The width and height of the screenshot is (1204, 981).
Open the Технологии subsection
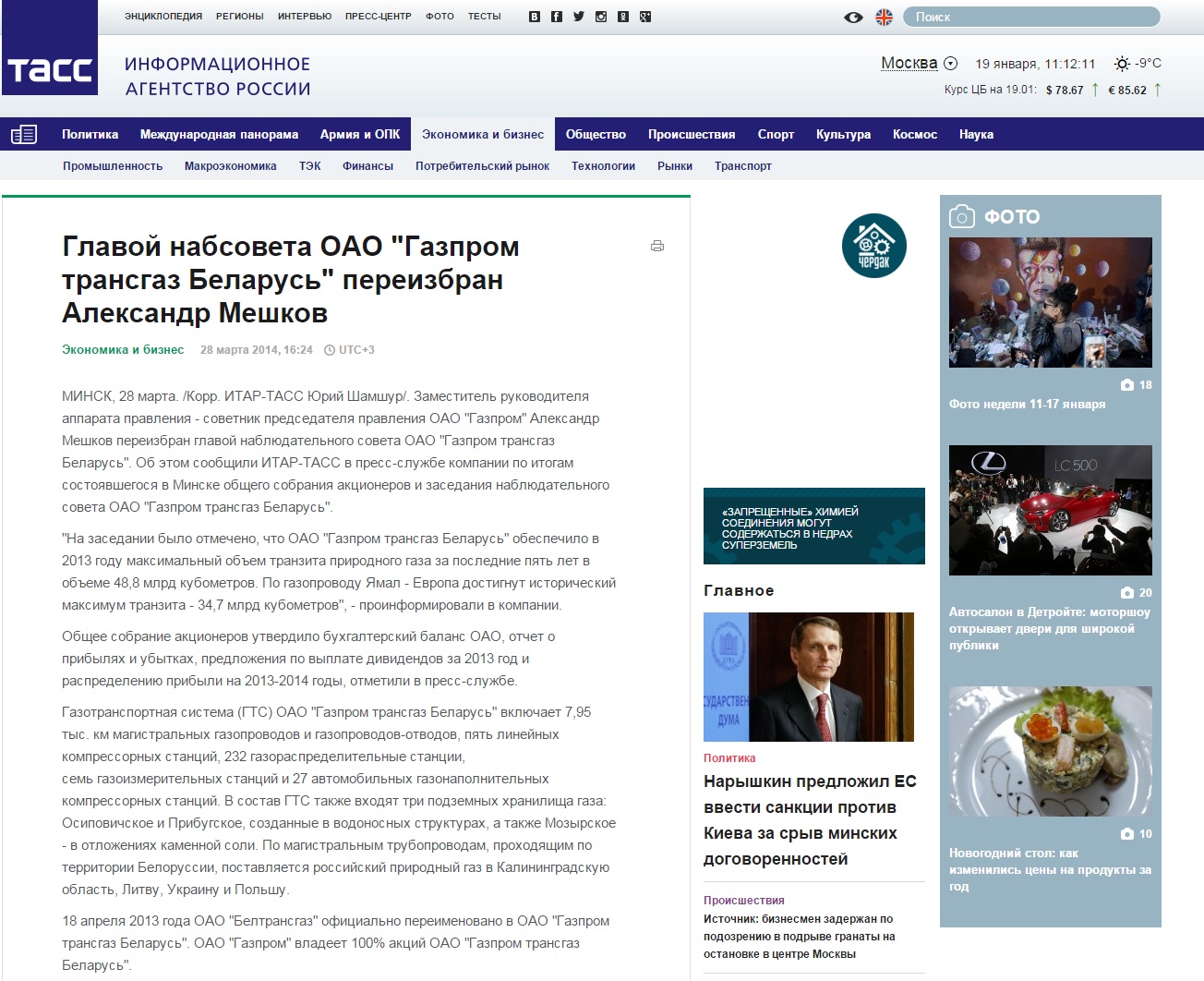pos(603,166)
